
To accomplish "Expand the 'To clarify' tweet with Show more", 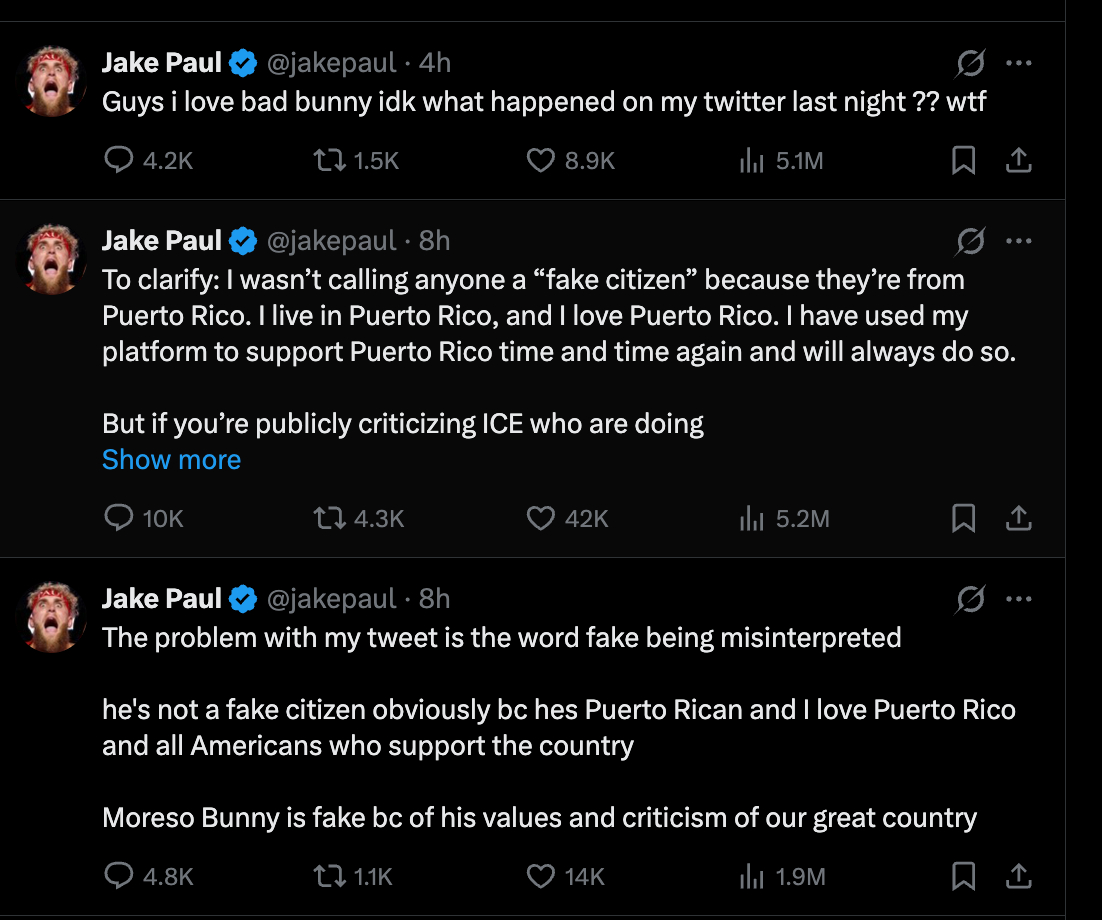I will [x=171, y=460].
